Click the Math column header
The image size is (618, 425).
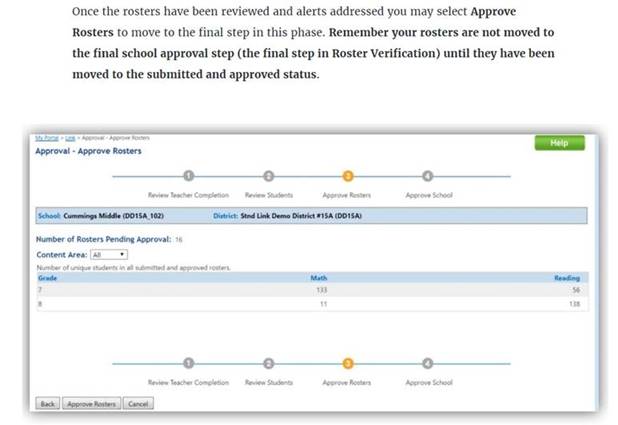click(x=319, y=277)
